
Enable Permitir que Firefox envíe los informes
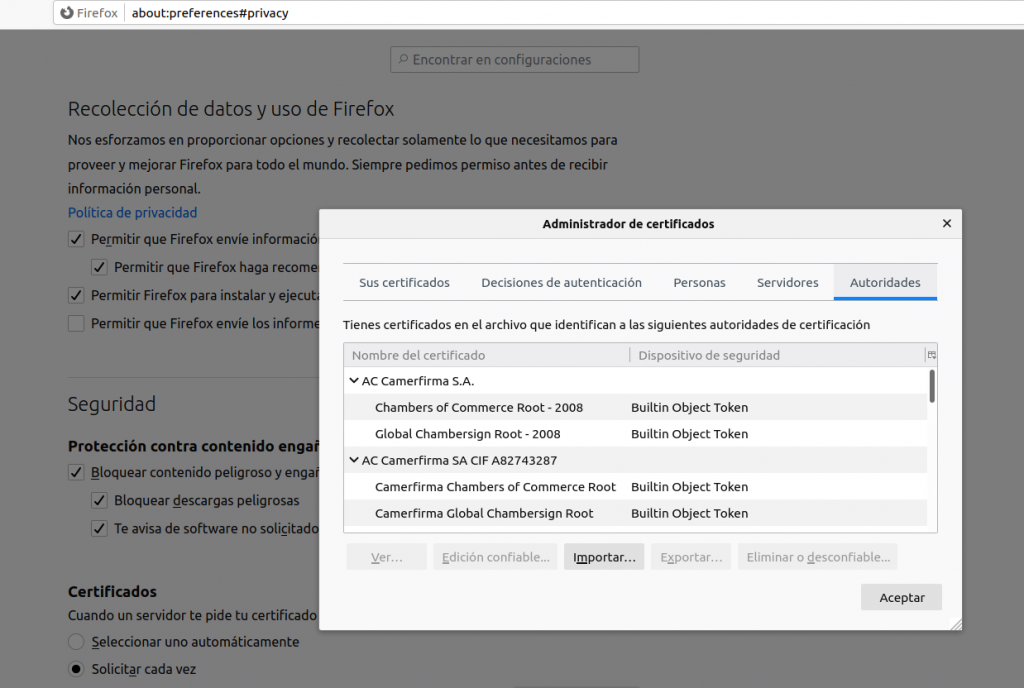coord(76,323)
